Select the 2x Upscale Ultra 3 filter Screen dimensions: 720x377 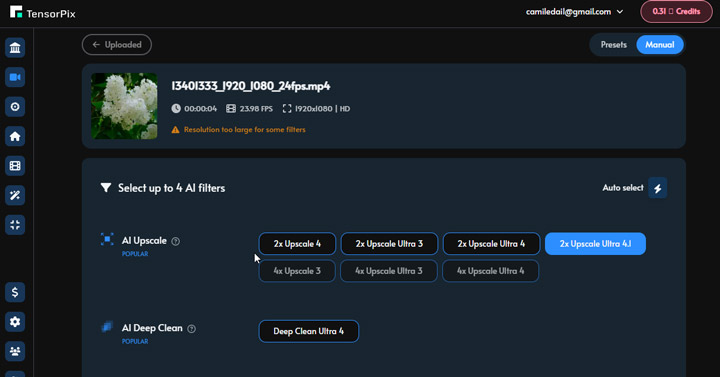point(389,244)
